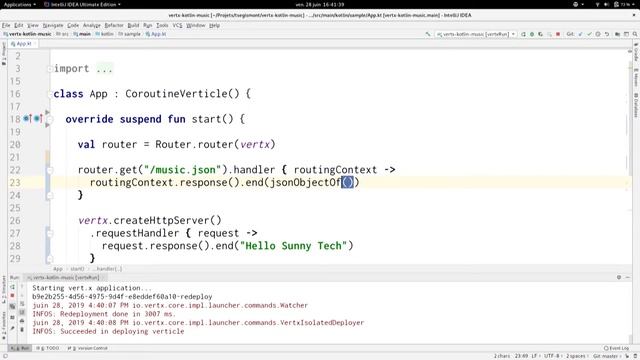Viewport: 640px width, 360px height.
Task: Open the VCS menu
Action: click(x=177, y=25)
